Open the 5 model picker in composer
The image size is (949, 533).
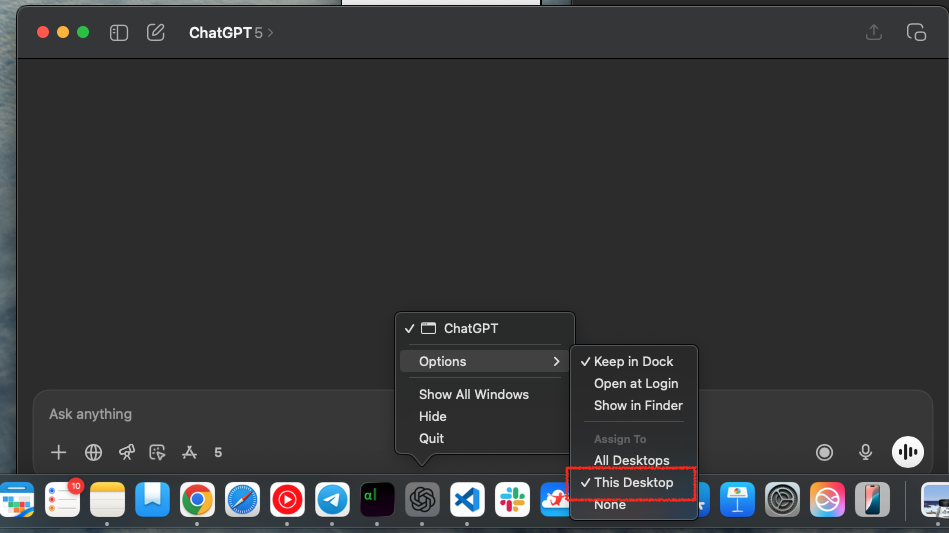point(218,453)
